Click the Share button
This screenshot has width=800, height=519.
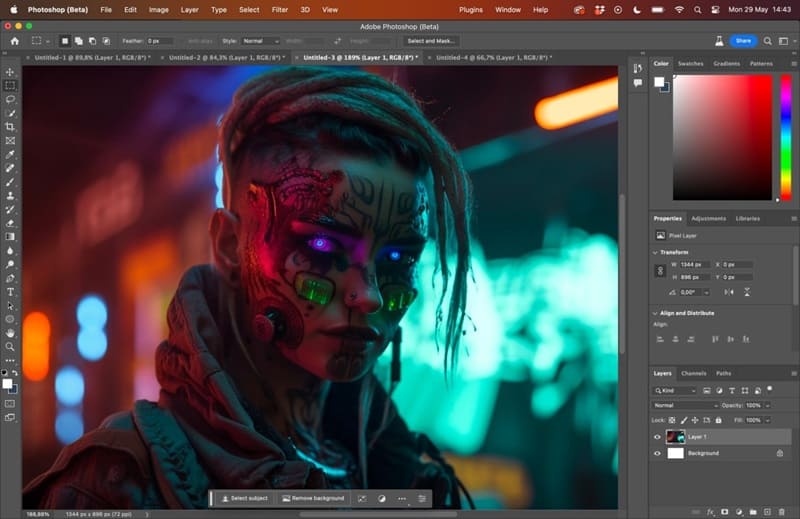point(743,41)
